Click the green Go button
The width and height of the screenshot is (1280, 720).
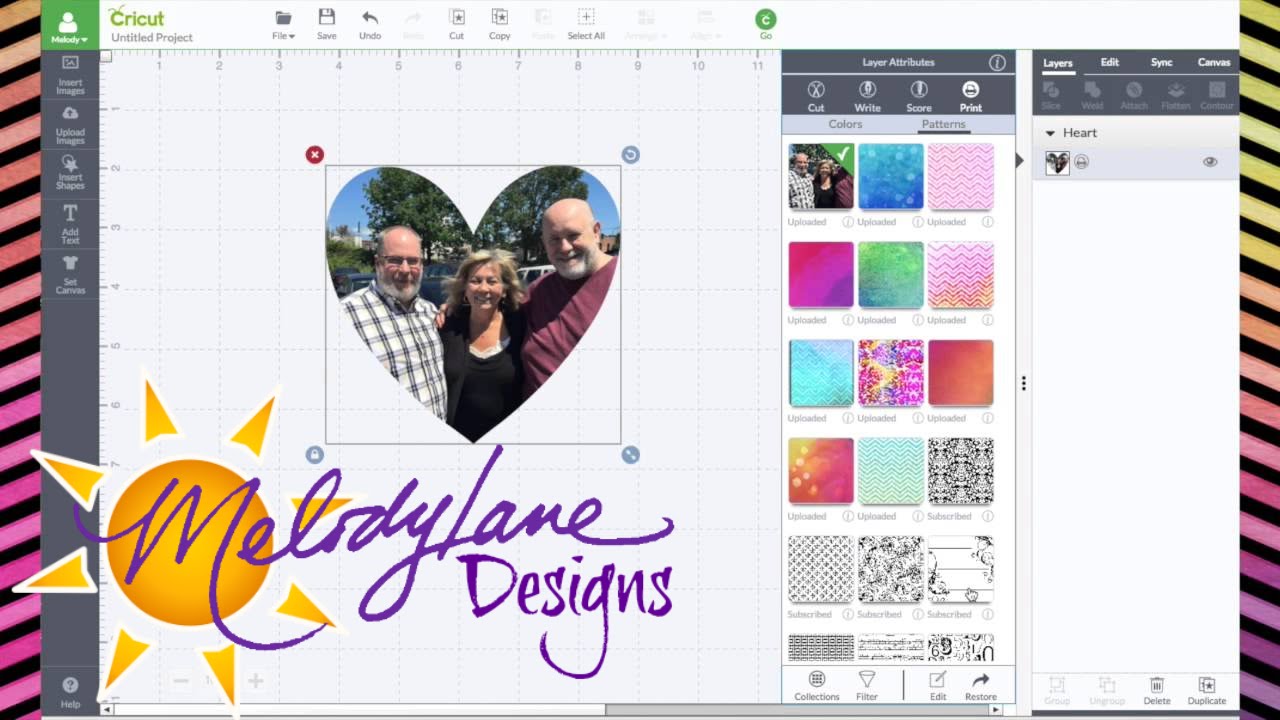(765, 24)
